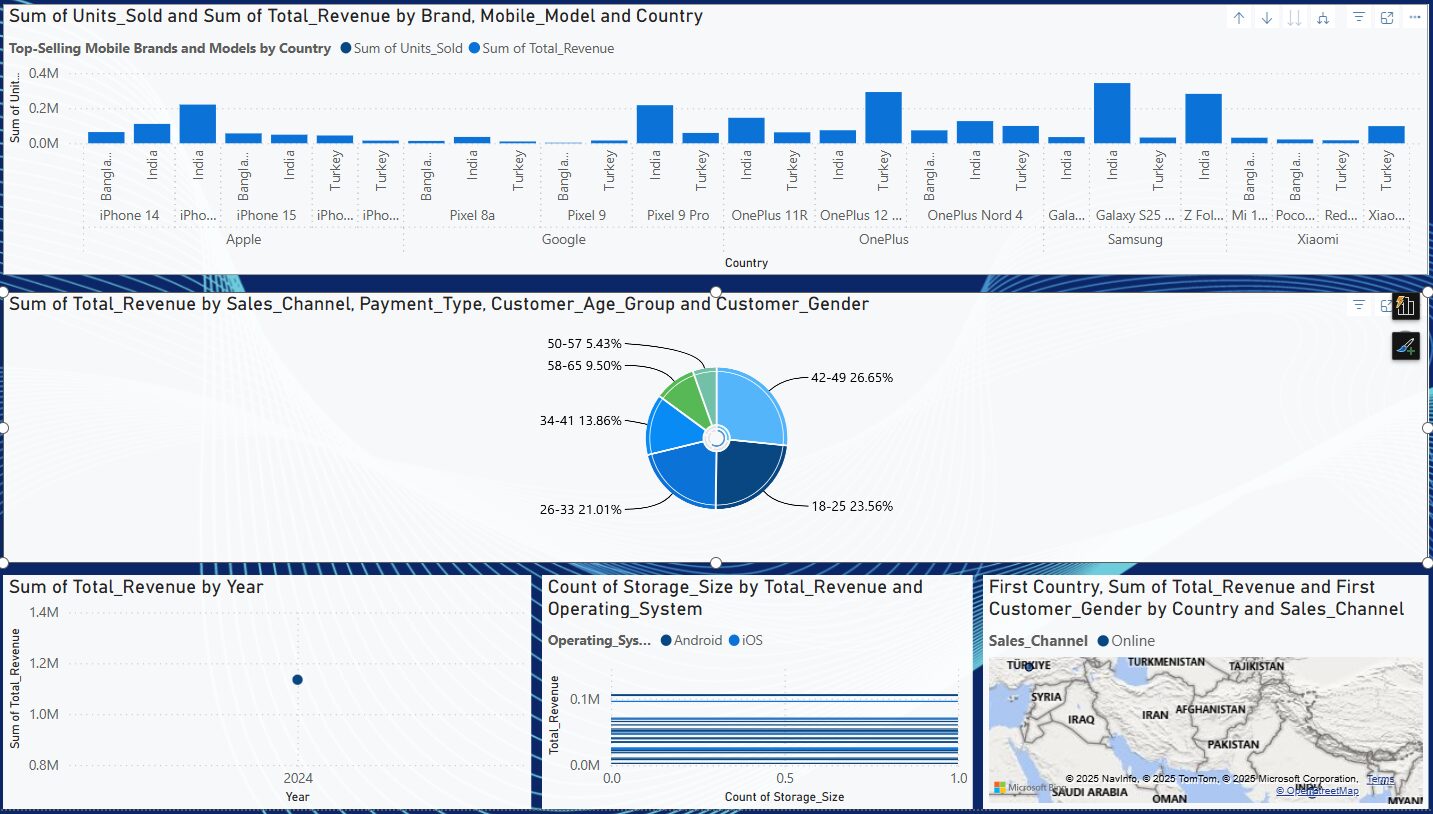This screenshot has height=814, width=1433.
Task: Select the OnePlus 12 Turkey bar
Action: [883, 117]
